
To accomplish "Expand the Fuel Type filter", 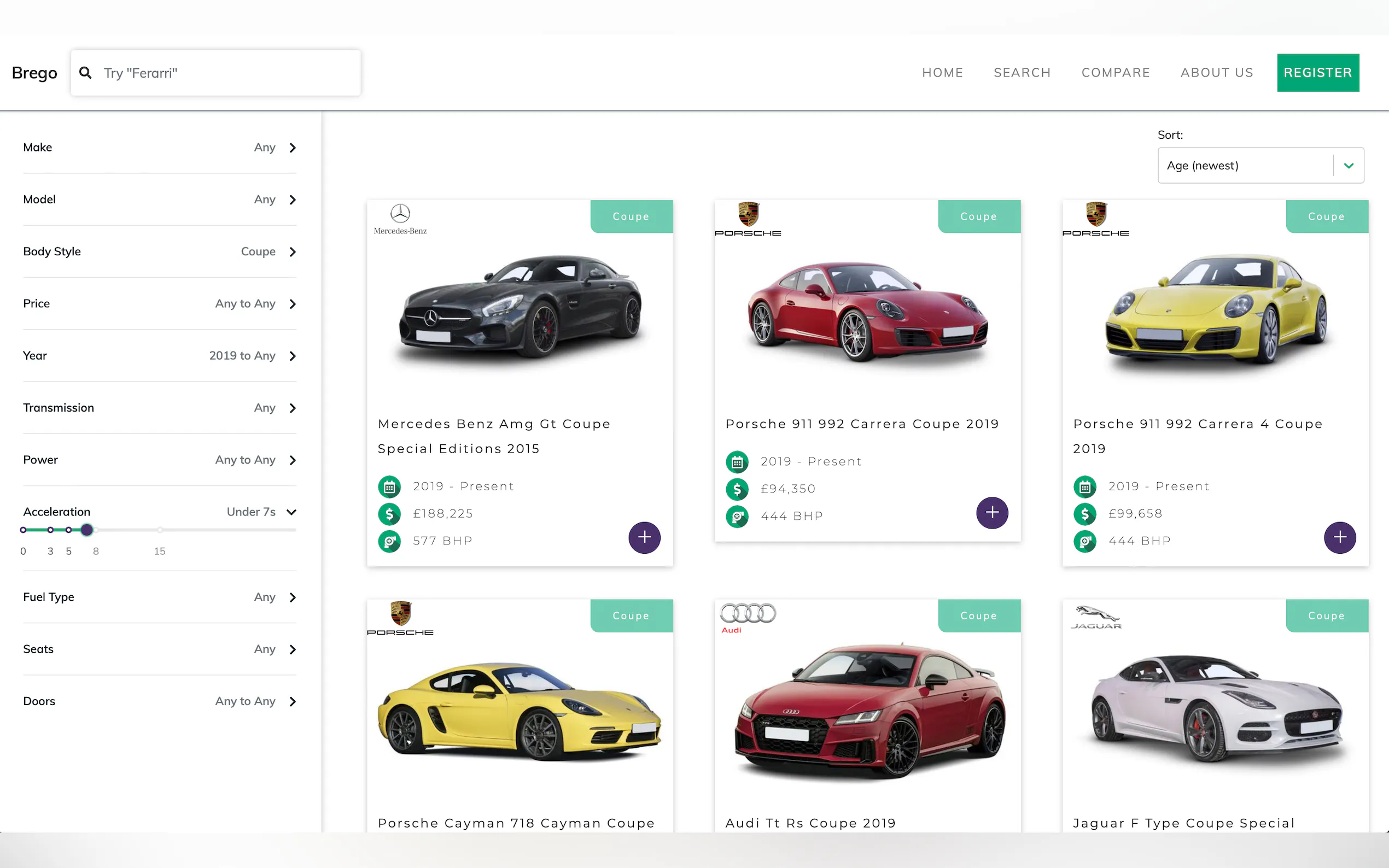I will [292, 597].
